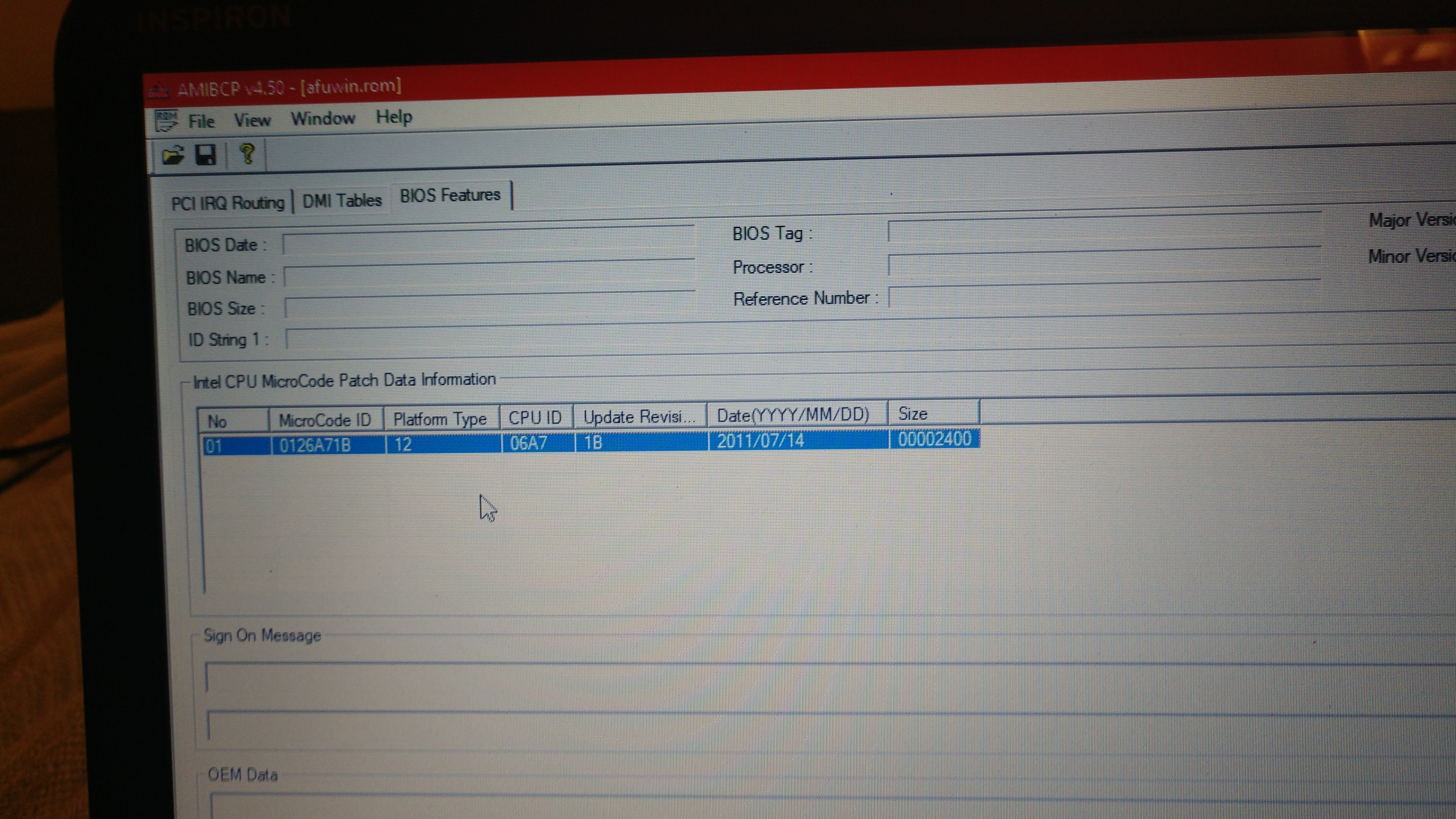Click the AMIBCP title bar app icon
This screenshot has height=819, width=1456.
click(x=159, y=91)
